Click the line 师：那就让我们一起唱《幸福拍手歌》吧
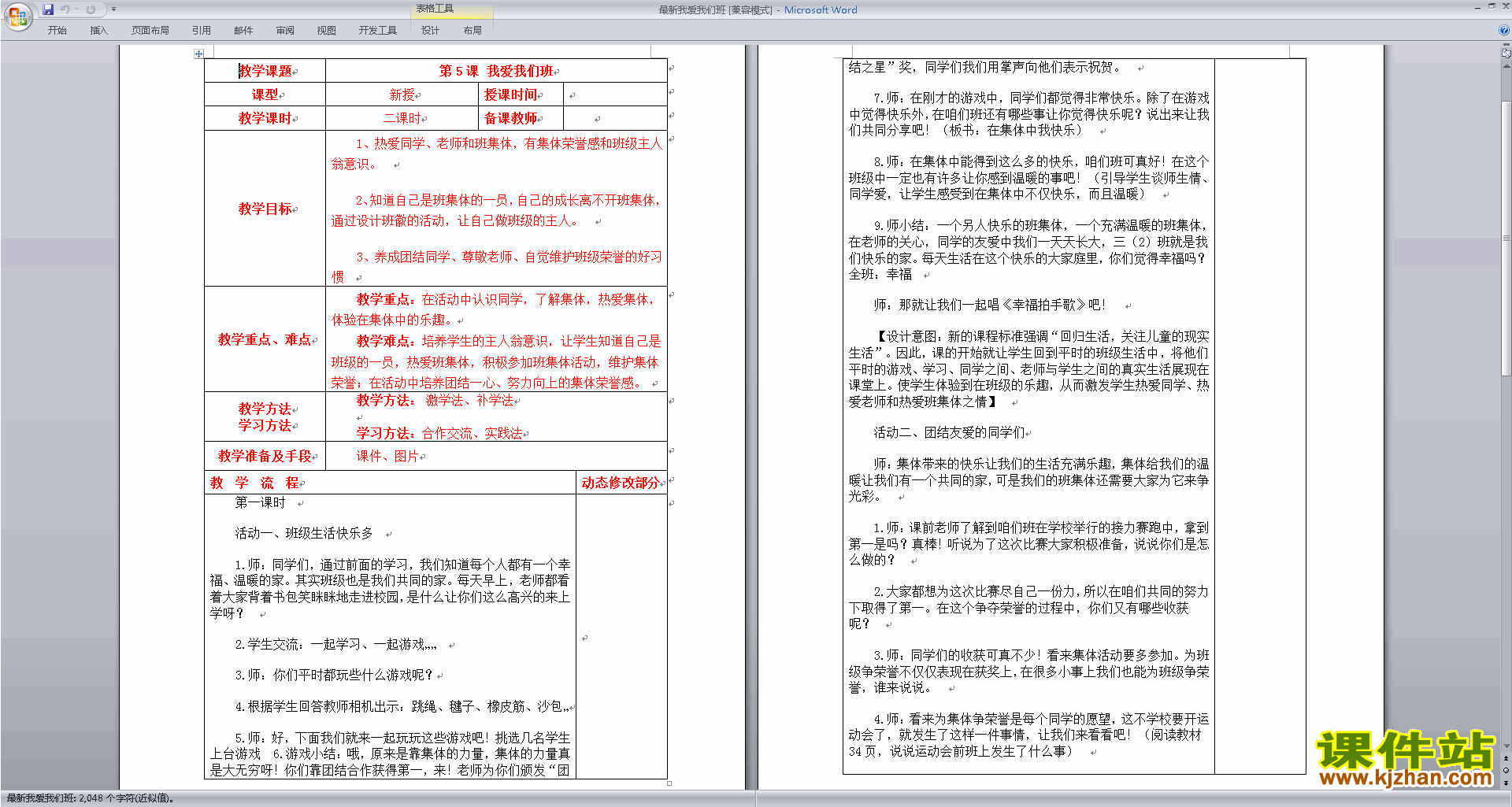 coord(990,305)
